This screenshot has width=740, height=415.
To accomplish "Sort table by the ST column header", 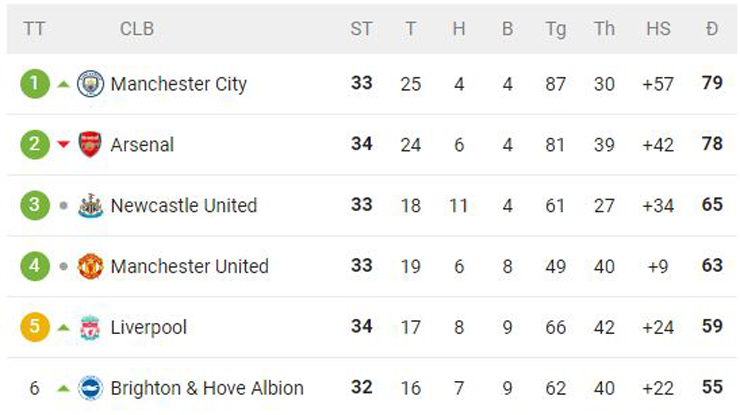I will point(361,29).
